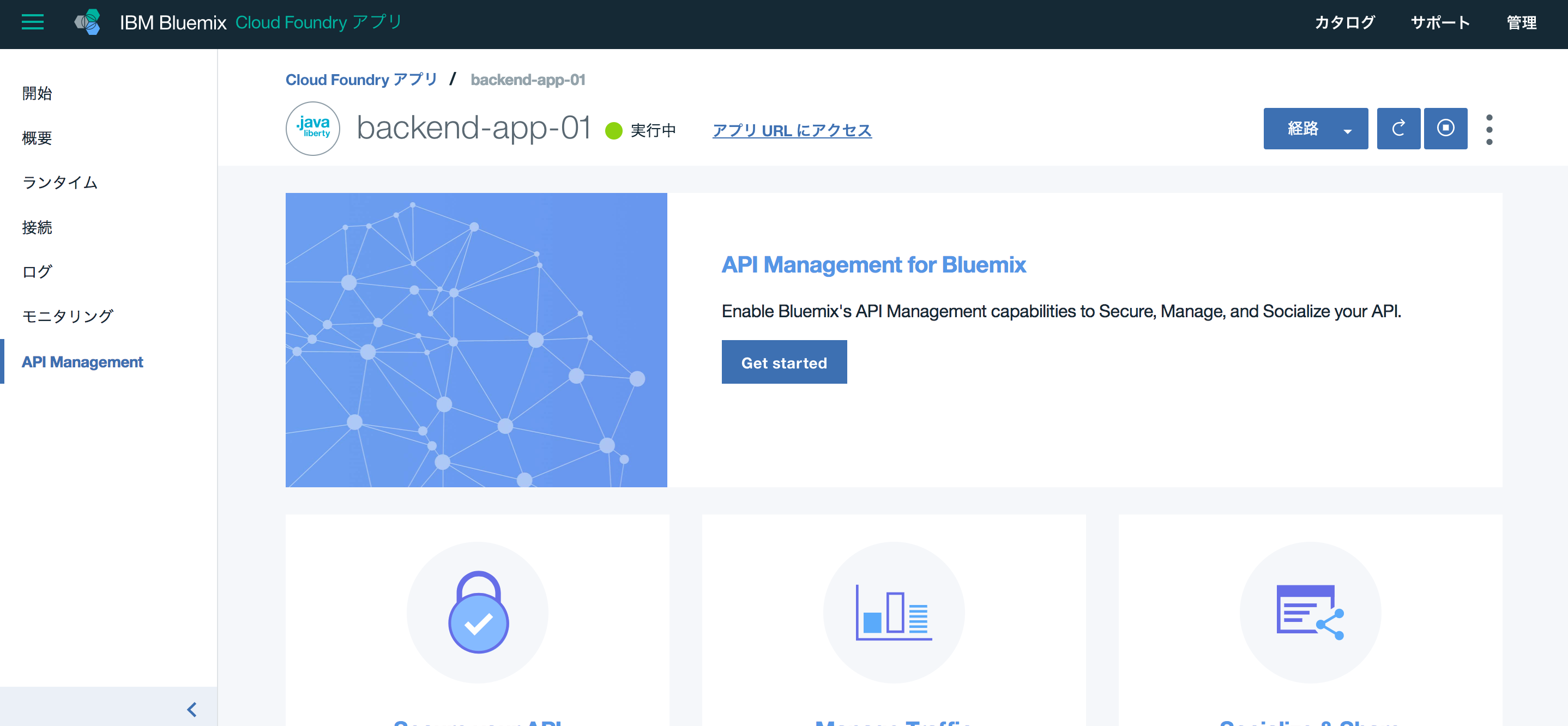Screen dimensions: 1568x726
Task: Click the bar chart Manage Traffic icon
Action: point(894,612)
